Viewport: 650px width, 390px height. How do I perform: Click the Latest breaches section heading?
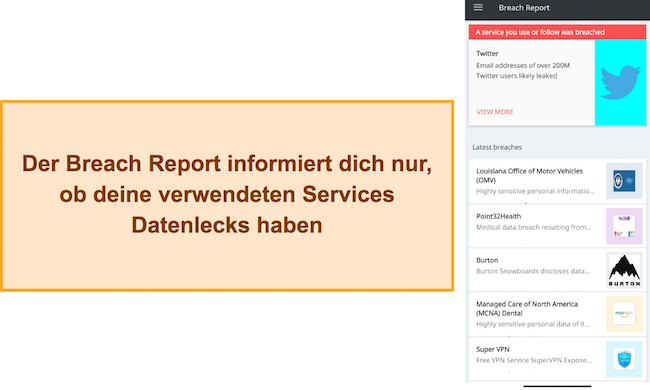[x=497, y=147]
